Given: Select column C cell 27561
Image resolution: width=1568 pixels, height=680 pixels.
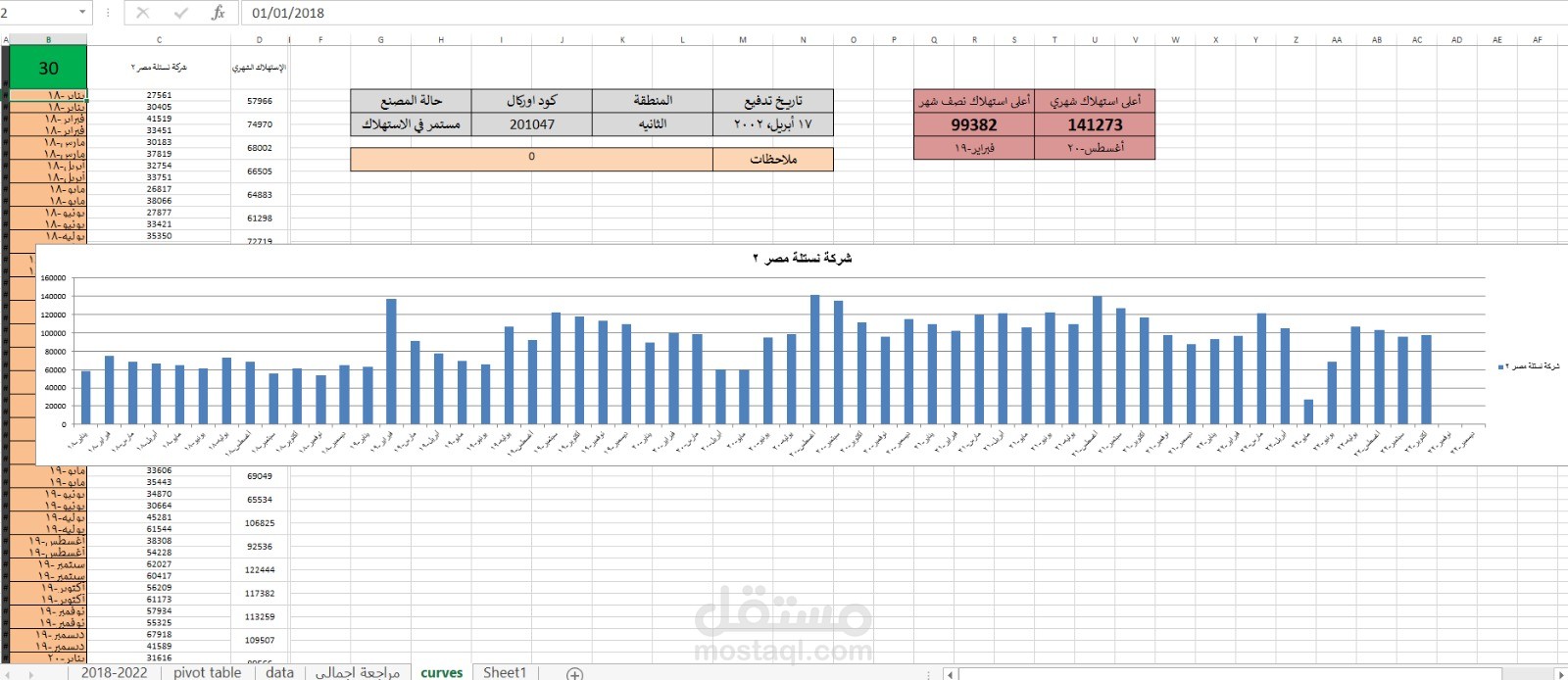Looking at the screenshot, I should [x=159, y=95].
